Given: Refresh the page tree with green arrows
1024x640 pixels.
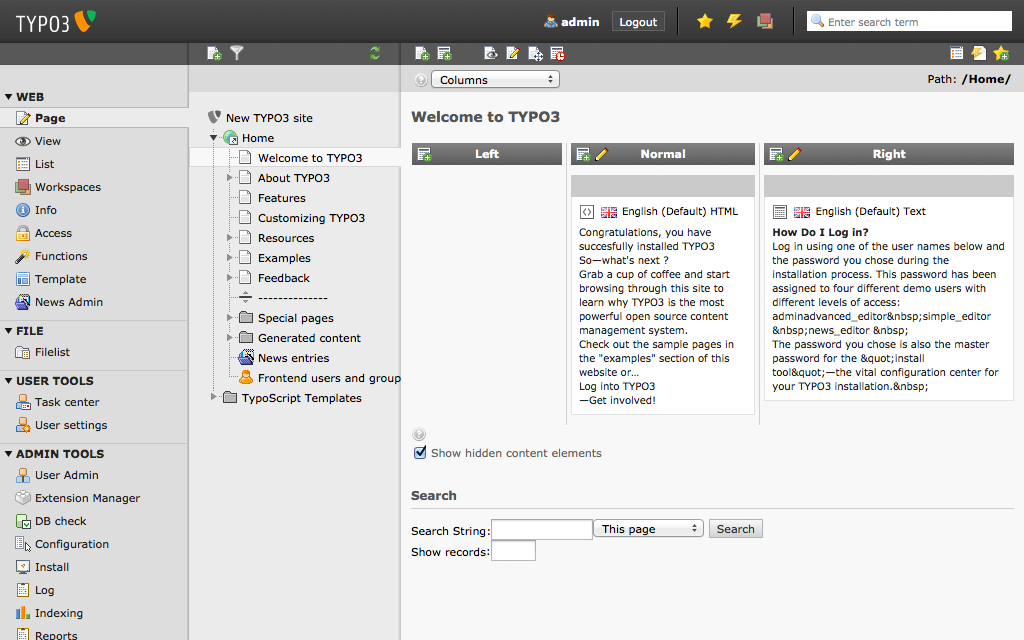Looking at the screenshot, I should tap(375, 53).
